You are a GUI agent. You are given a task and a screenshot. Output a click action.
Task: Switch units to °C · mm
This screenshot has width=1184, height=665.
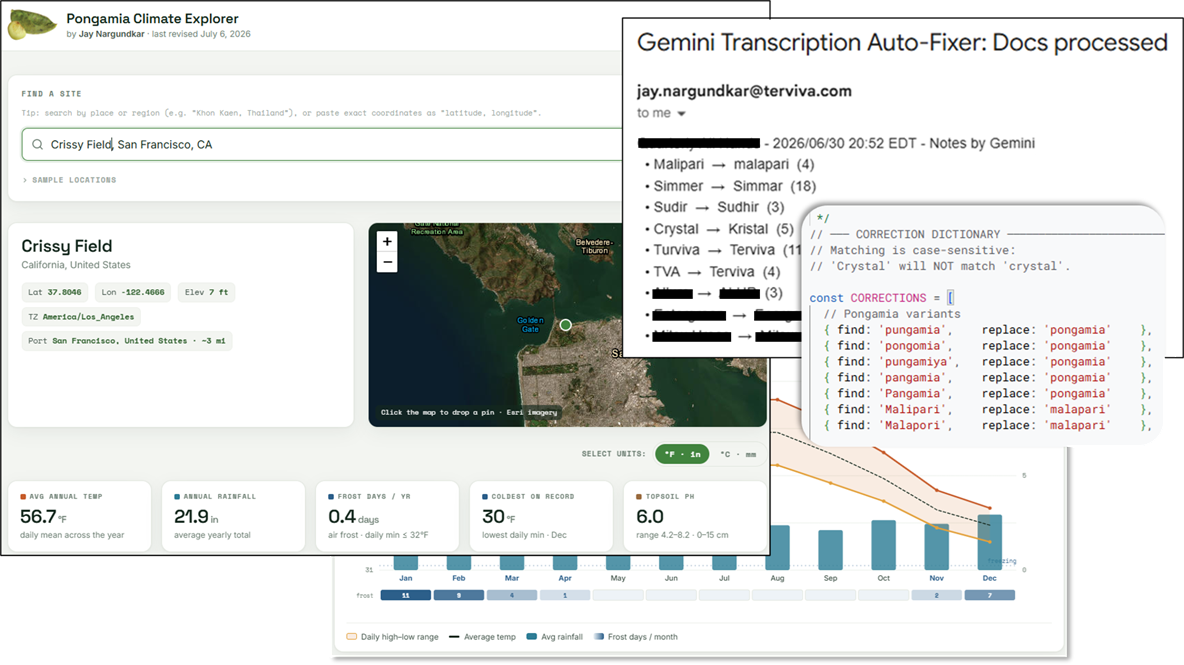[738, 454]
